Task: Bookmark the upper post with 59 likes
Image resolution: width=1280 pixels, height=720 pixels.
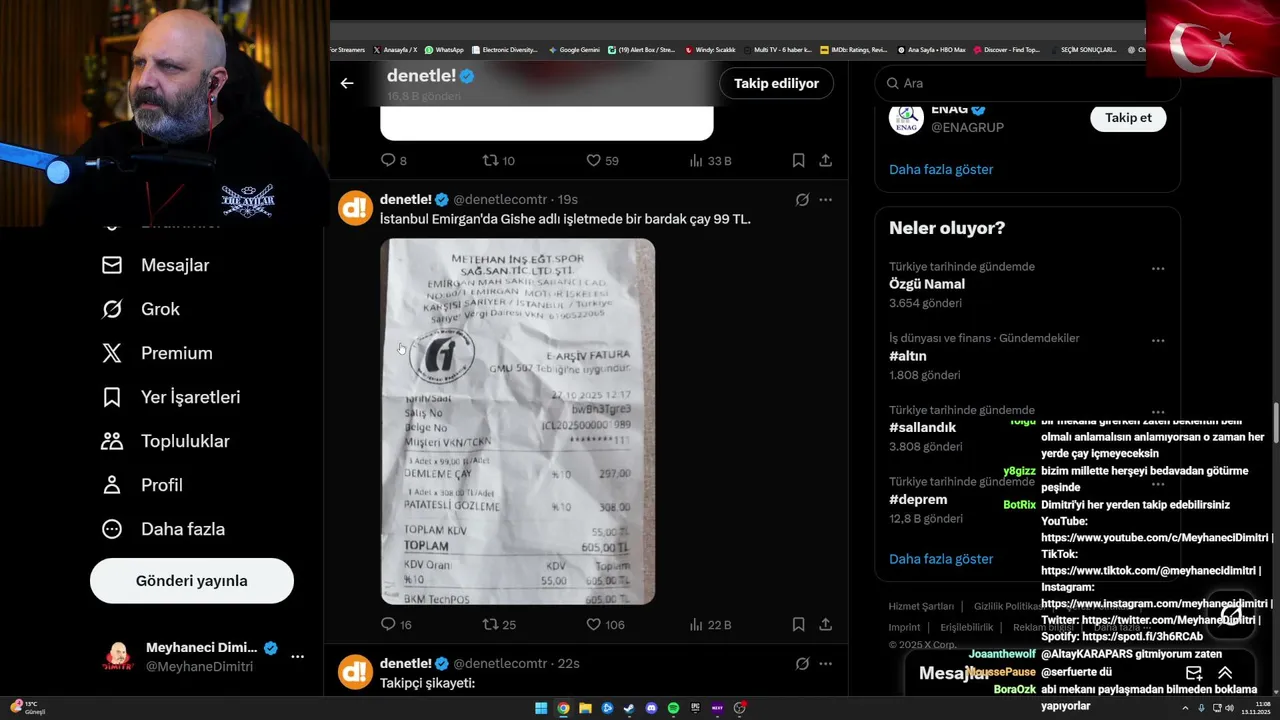Action: click(798, 160)
